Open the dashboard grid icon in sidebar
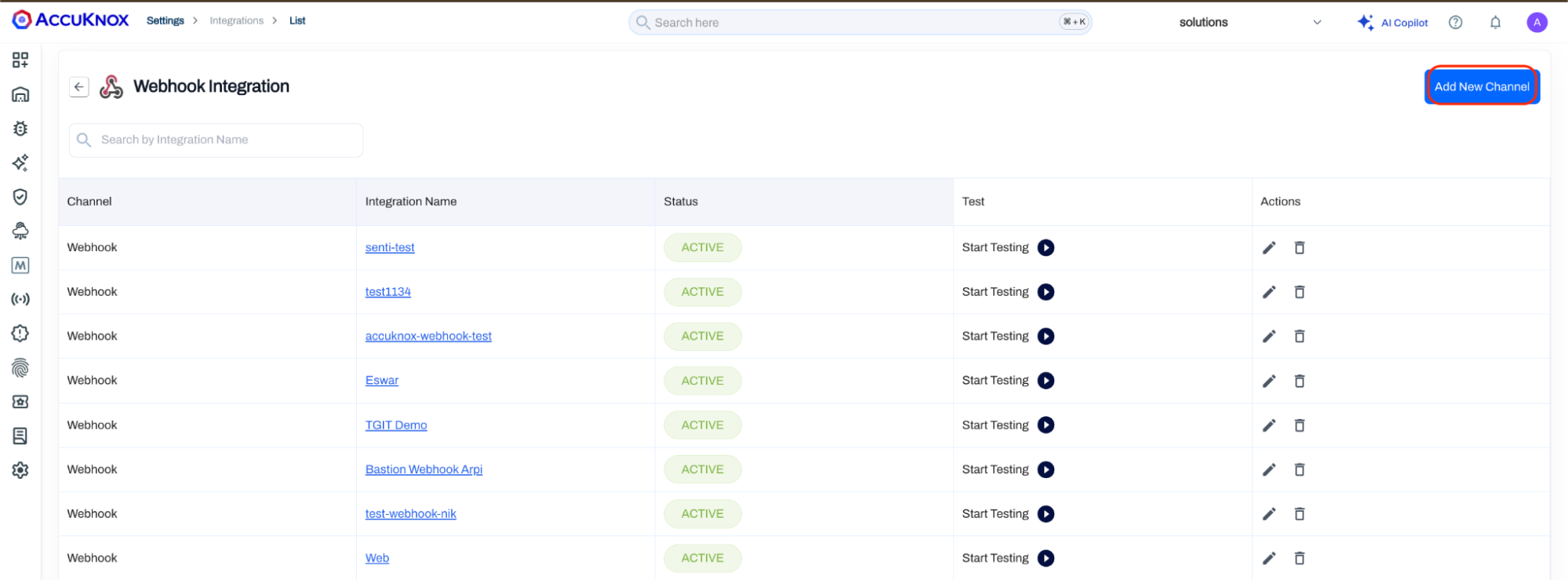1568x580 pixels. (x=20, y=60)
